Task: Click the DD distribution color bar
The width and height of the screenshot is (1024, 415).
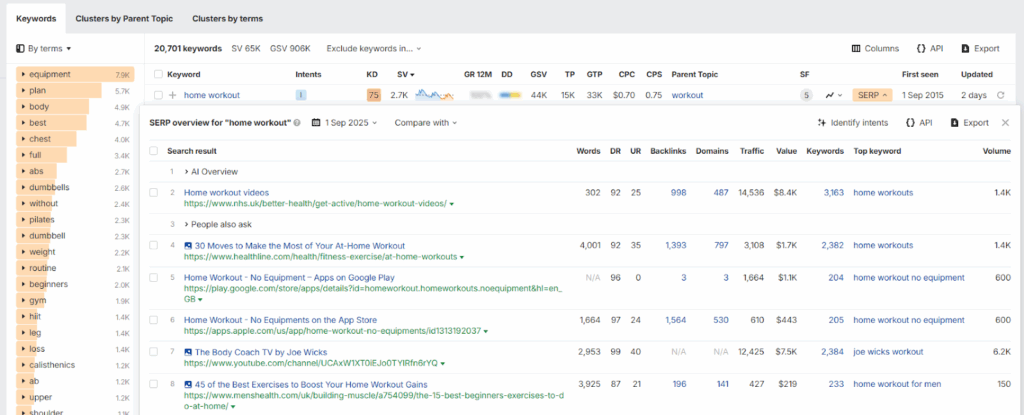Action: tap(510, 95)
